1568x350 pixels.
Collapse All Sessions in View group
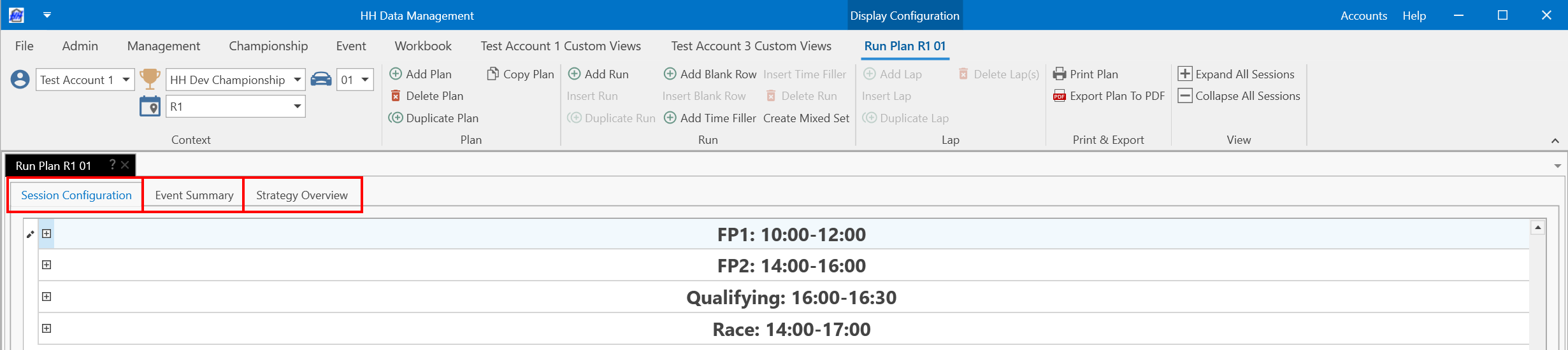pos(1239,96)
